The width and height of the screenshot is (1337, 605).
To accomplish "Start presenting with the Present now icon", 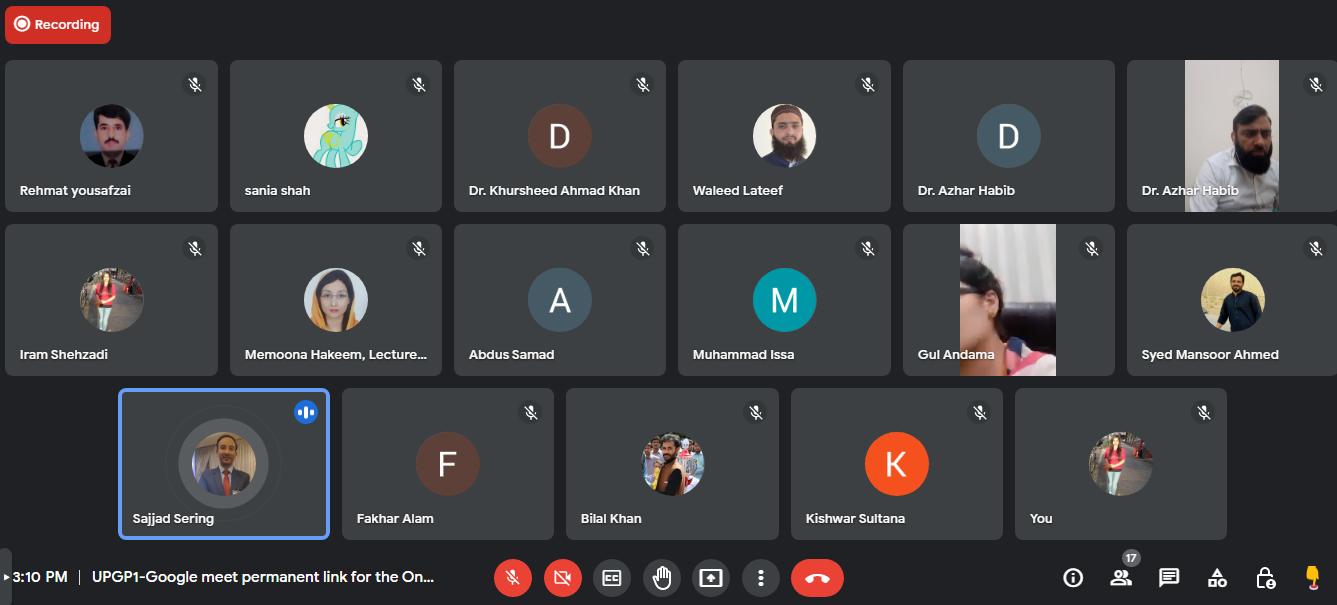I will tap(711, 578).
